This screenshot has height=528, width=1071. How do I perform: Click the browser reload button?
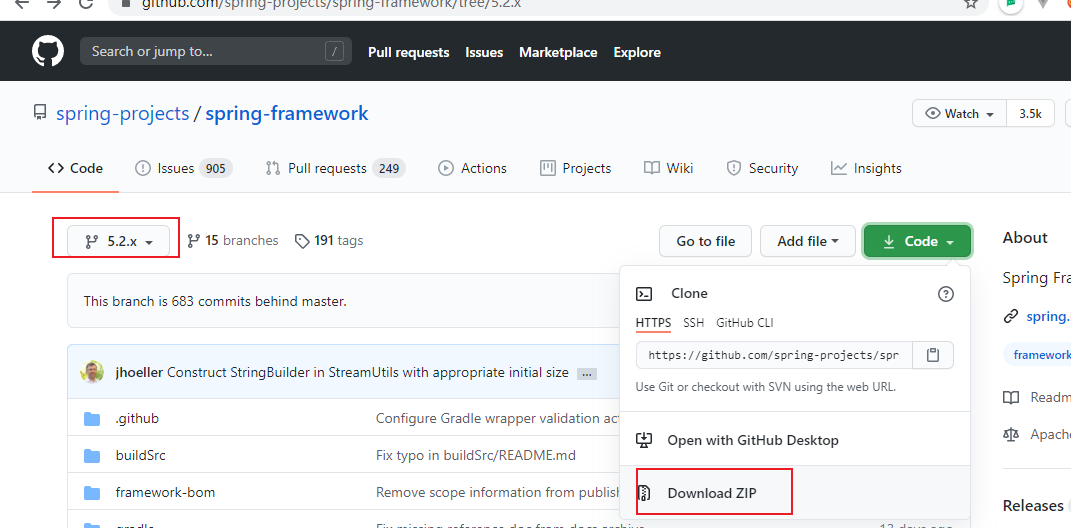(86, 3)
